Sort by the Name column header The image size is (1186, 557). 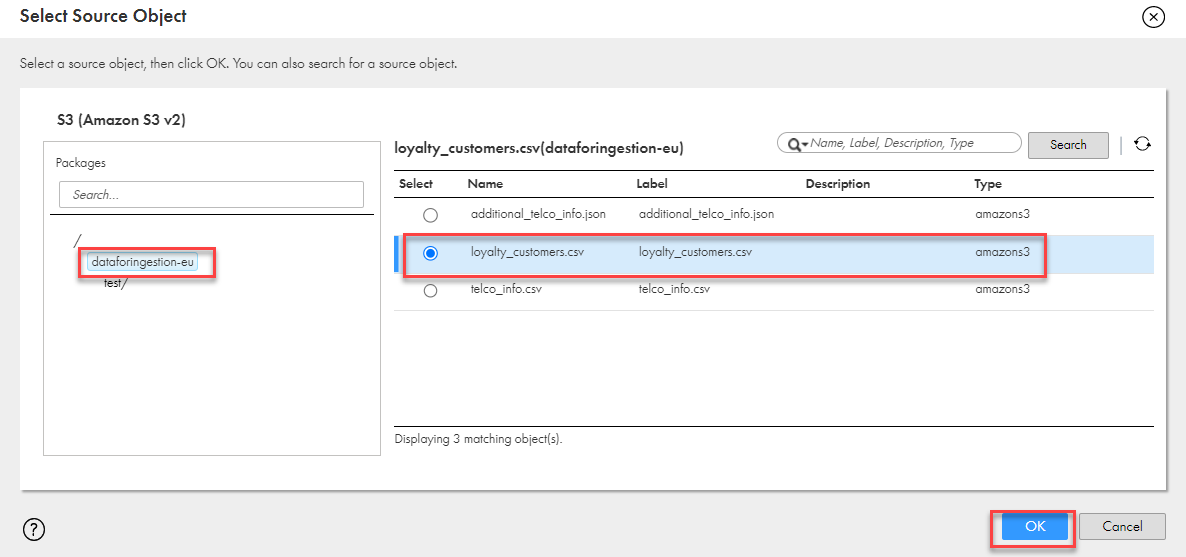[485, 184]
